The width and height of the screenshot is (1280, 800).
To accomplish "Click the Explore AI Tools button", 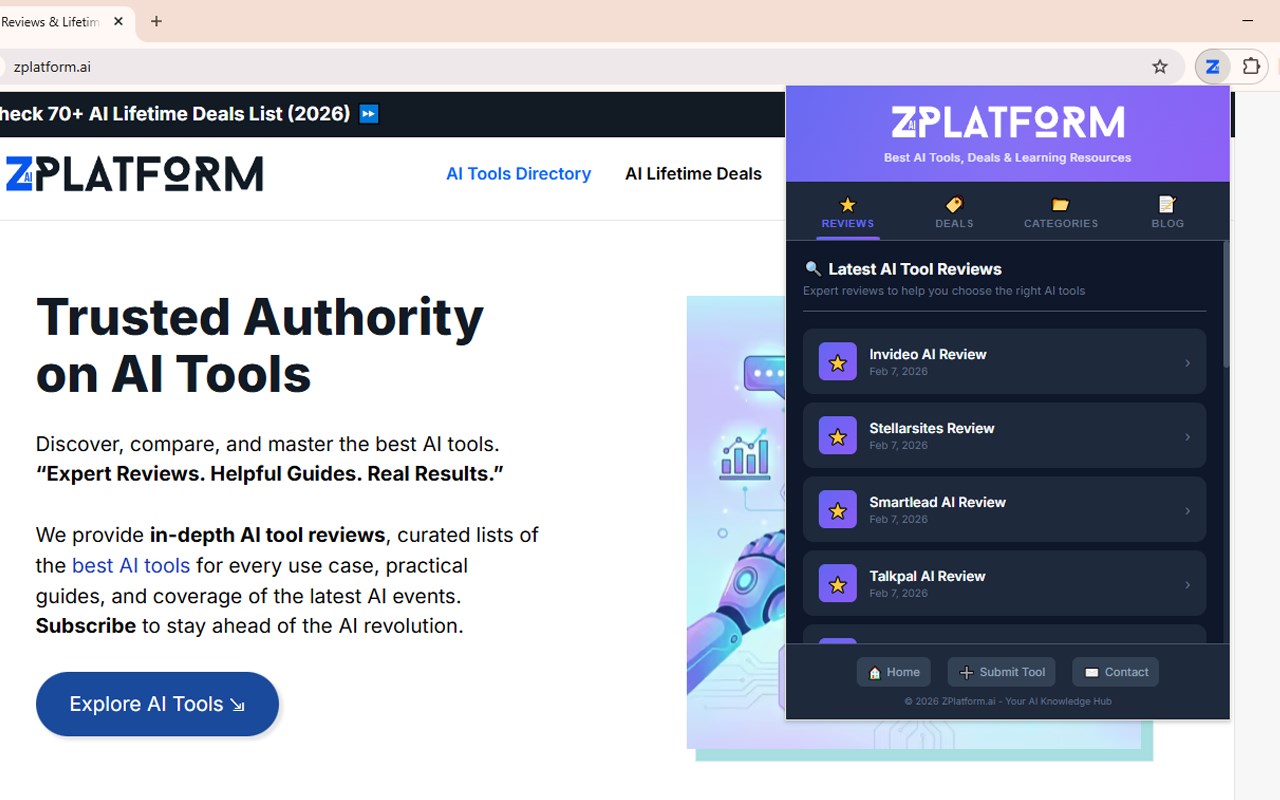I will point(157,704).
